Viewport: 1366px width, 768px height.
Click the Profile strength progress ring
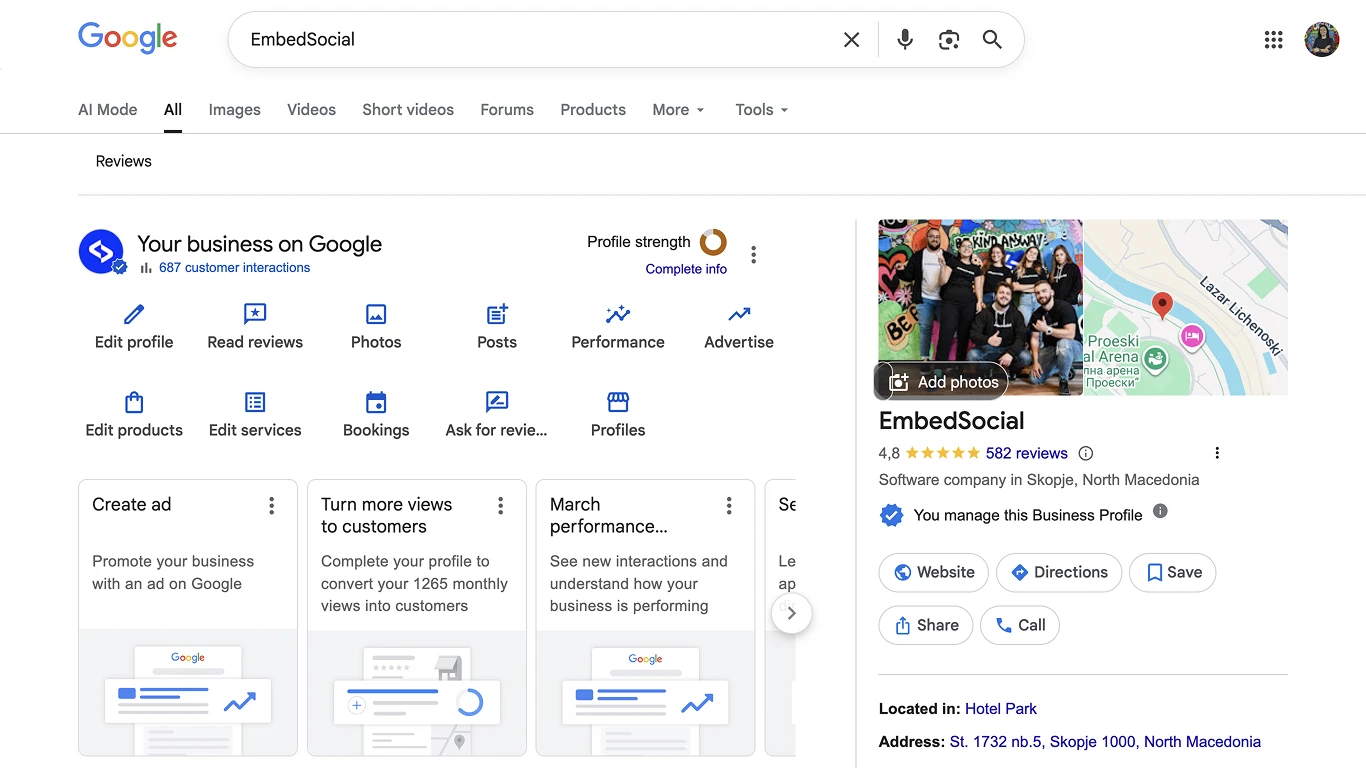[713, 241]
